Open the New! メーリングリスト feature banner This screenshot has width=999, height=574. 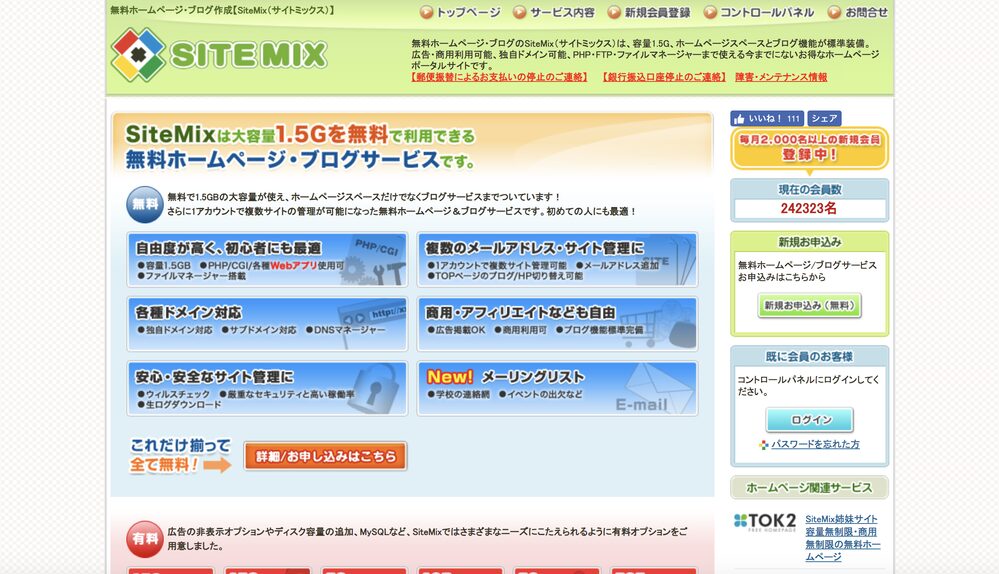(557, 389)
